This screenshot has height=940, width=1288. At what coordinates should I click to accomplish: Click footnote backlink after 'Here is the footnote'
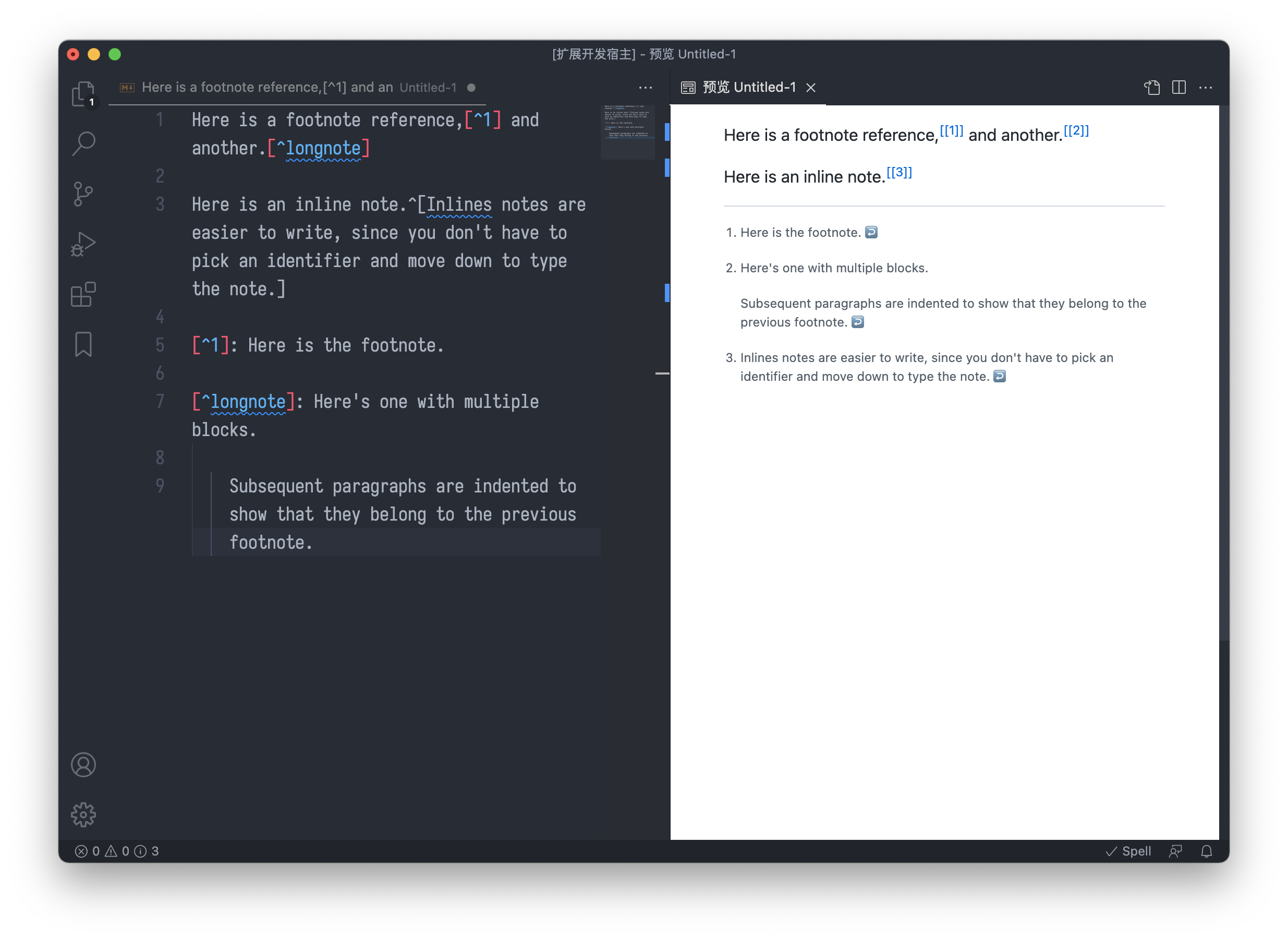pyautogui.click(x=872, y=232)
